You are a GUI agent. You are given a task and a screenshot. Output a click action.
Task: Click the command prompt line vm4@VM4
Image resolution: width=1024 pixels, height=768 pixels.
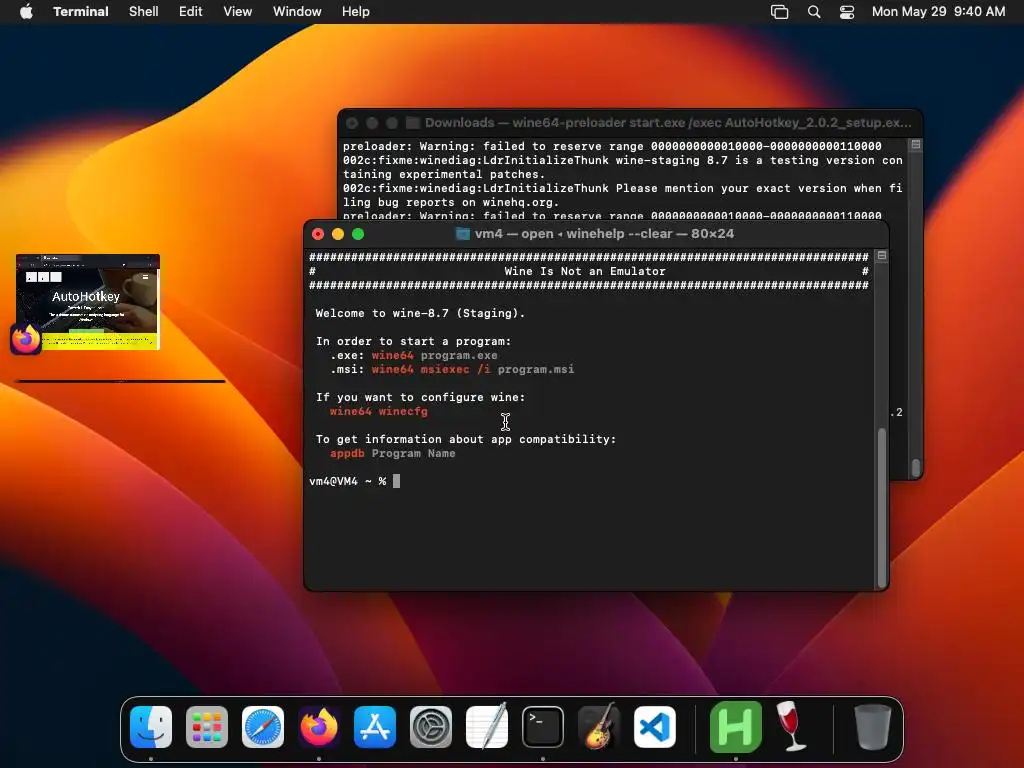[355, 481]
